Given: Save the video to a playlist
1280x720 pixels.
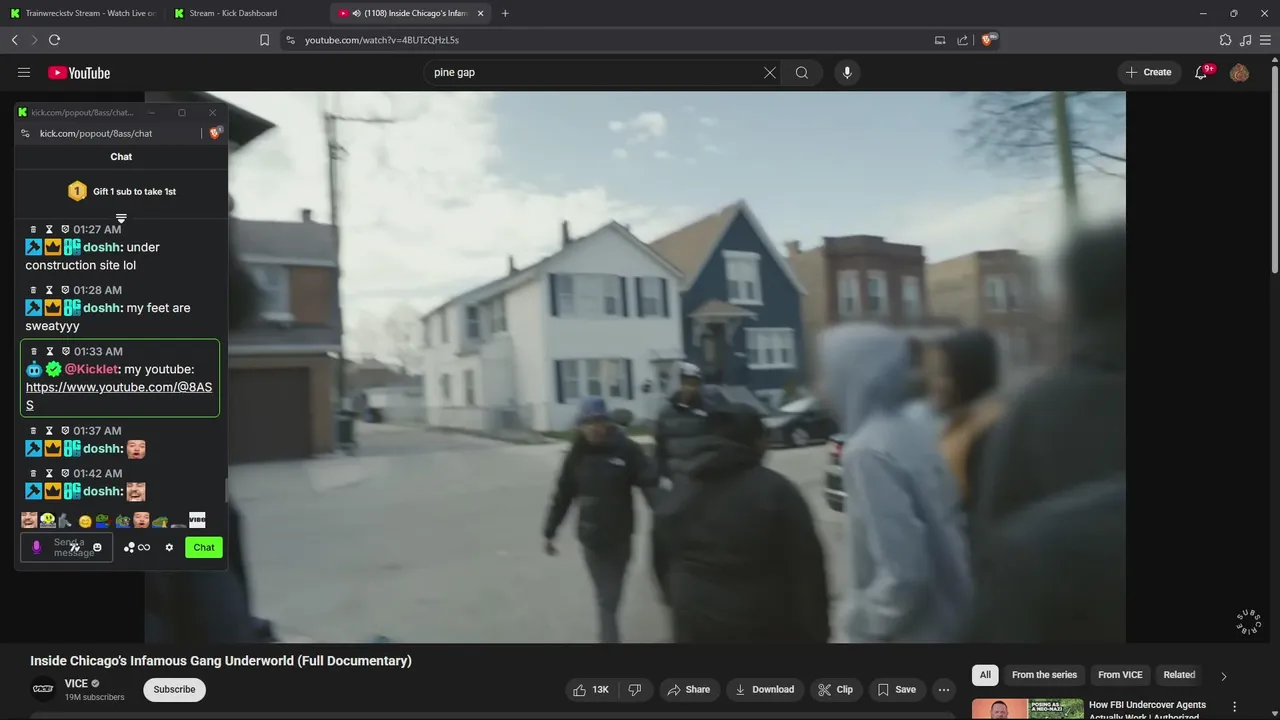Looking at the screenshot, I should [896, 689].
